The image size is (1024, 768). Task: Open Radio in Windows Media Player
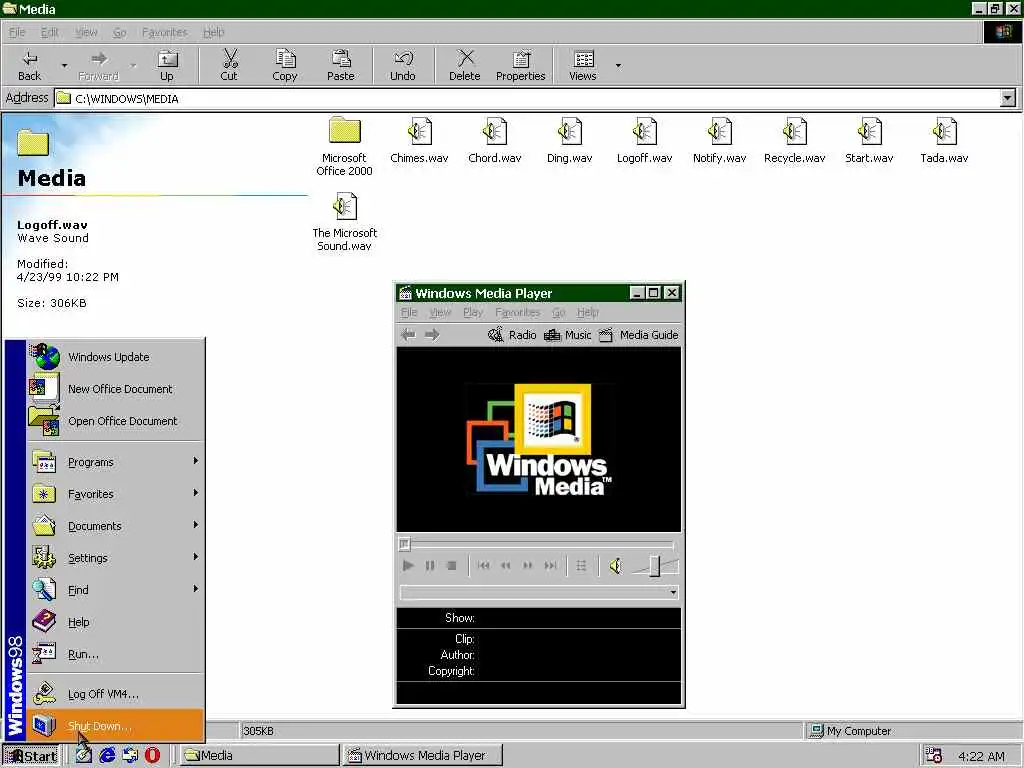coord(513,335)
